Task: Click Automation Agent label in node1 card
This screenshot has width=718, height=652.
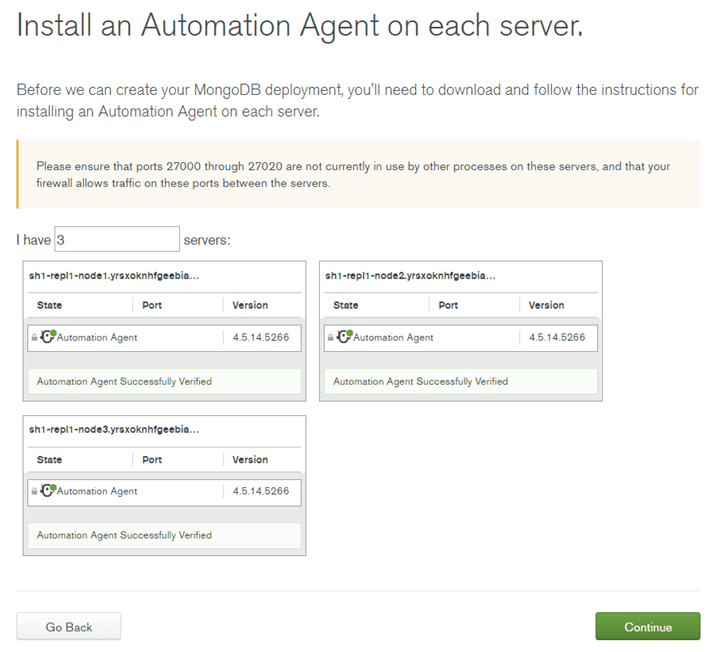Action: 97,338
